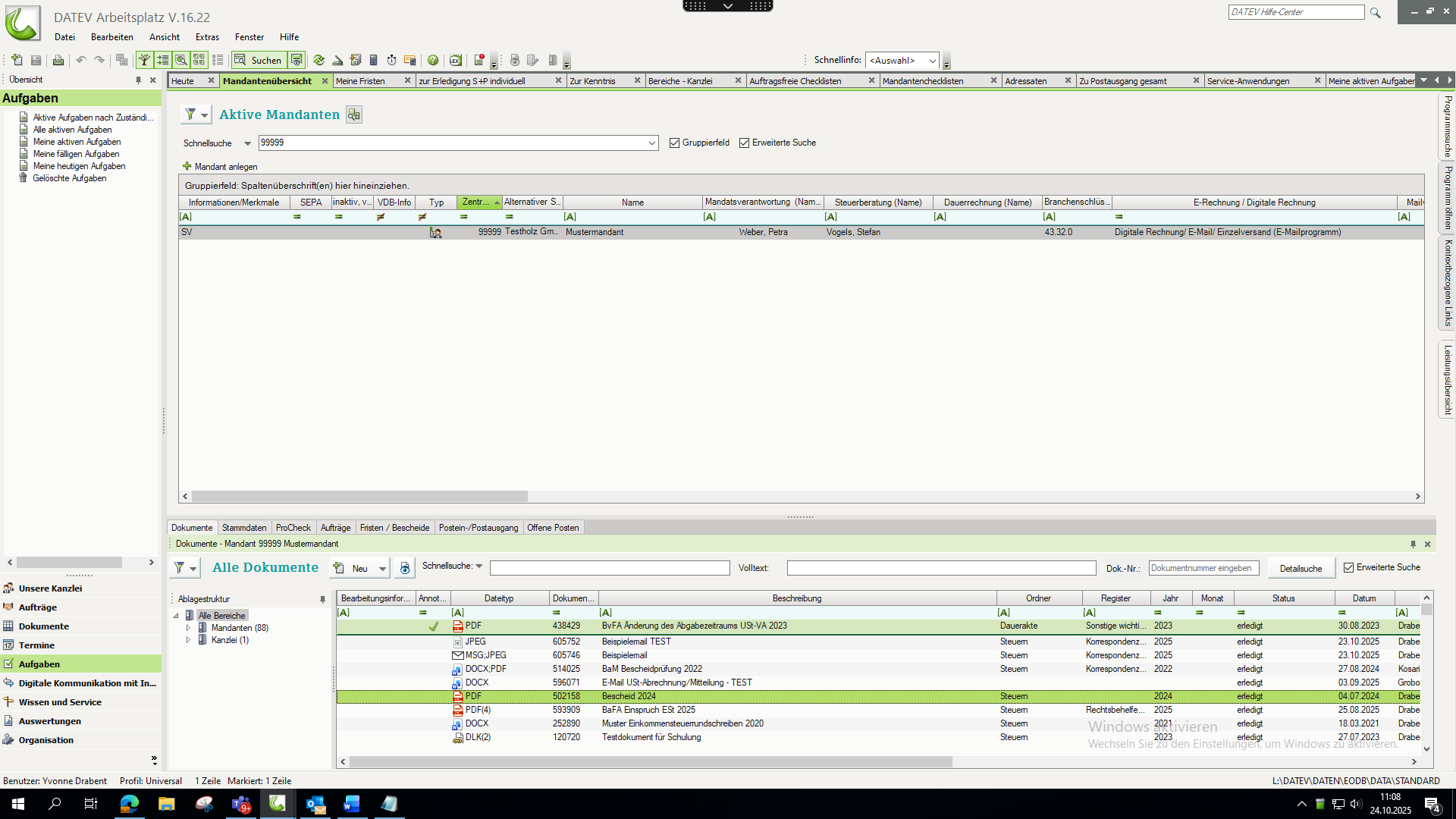Click the stopwatch time-tracking icon
This screenshot has height=819, width=1456.
tap(391, 60)
